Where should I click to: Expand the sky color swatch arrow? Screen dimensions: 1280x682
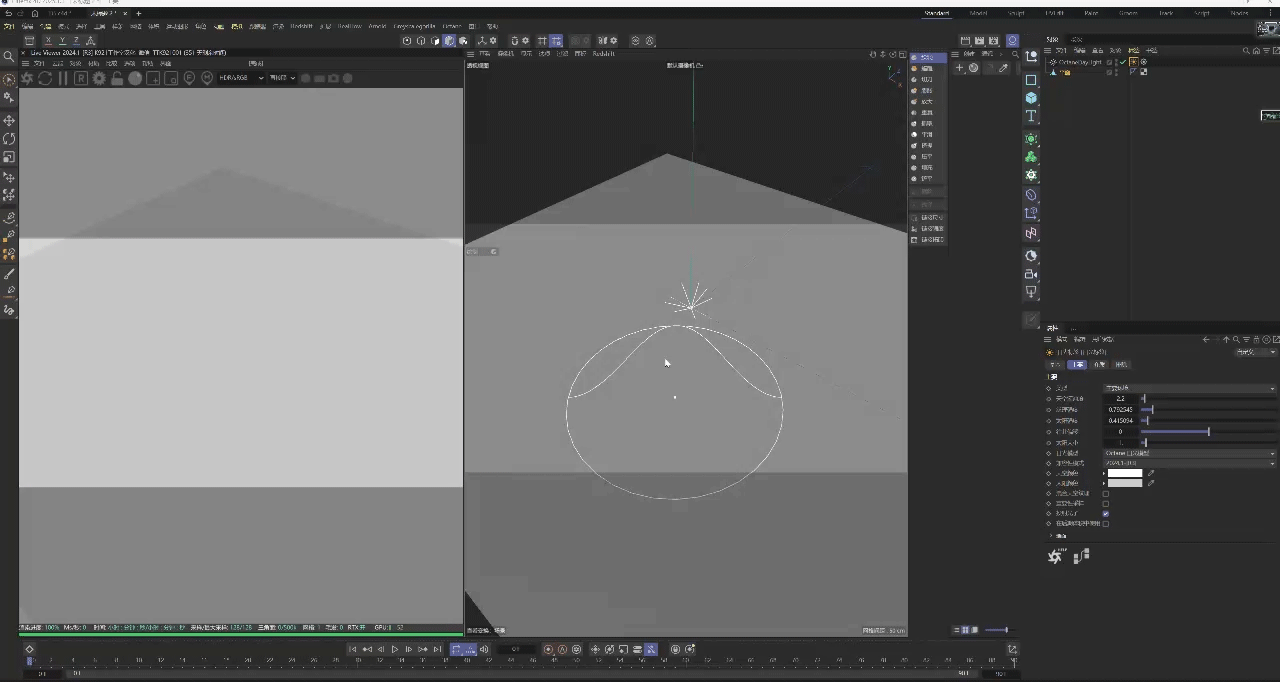click(x=1104, y=473)
